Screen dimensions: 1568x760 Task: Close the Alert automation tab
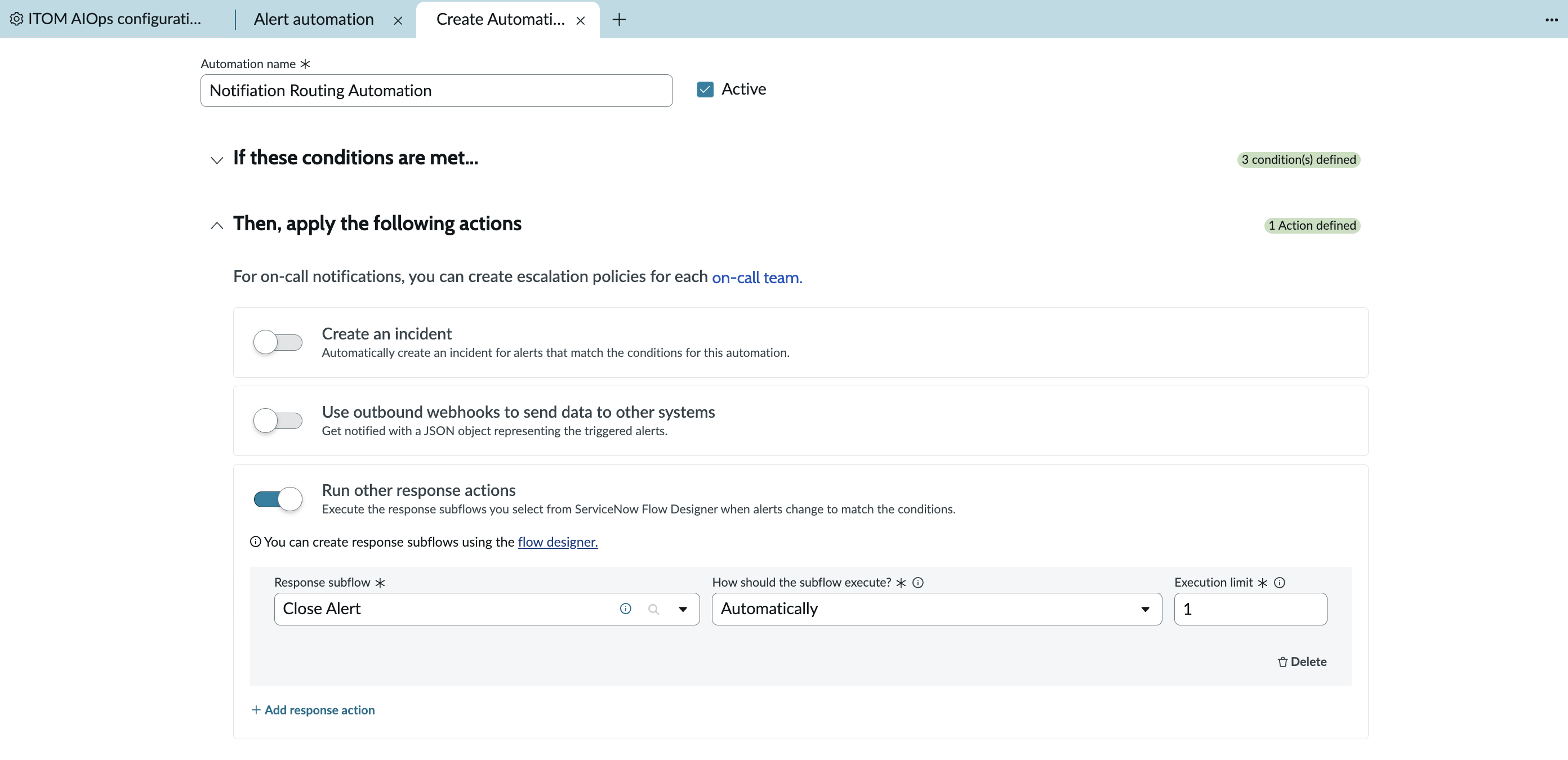point(398,21)
